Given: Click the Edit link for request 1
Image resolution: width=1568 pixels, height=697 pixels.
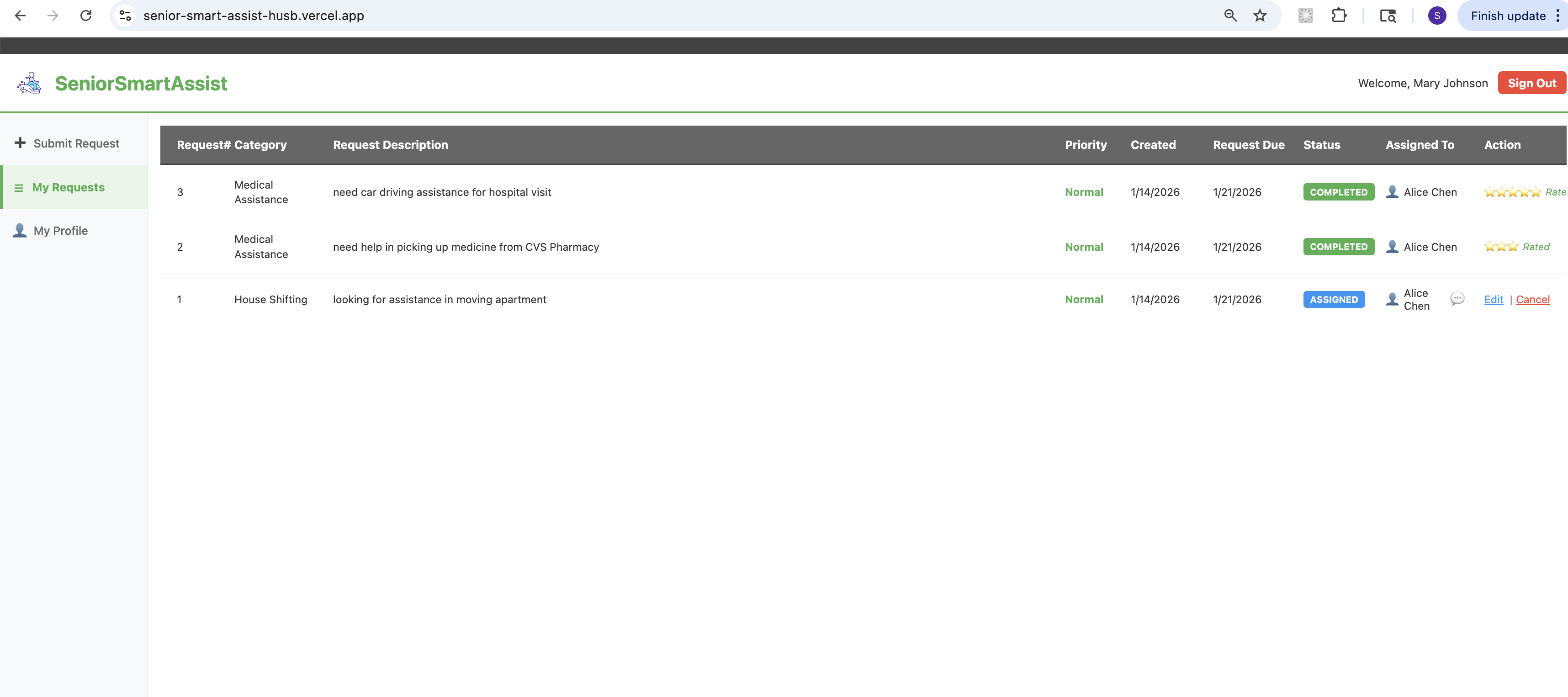Looking at the screenshot, I should point(1493,300).
